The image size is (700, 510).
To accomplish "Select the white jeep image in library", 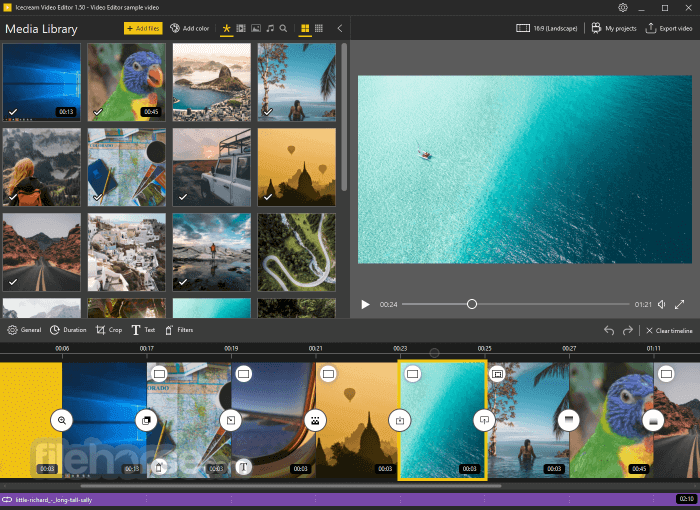I will (x=212, y=167).
